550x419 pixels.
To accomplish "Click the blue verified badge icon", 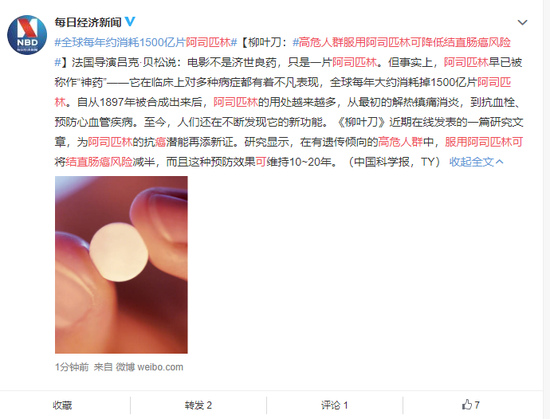I will point(130,22).
